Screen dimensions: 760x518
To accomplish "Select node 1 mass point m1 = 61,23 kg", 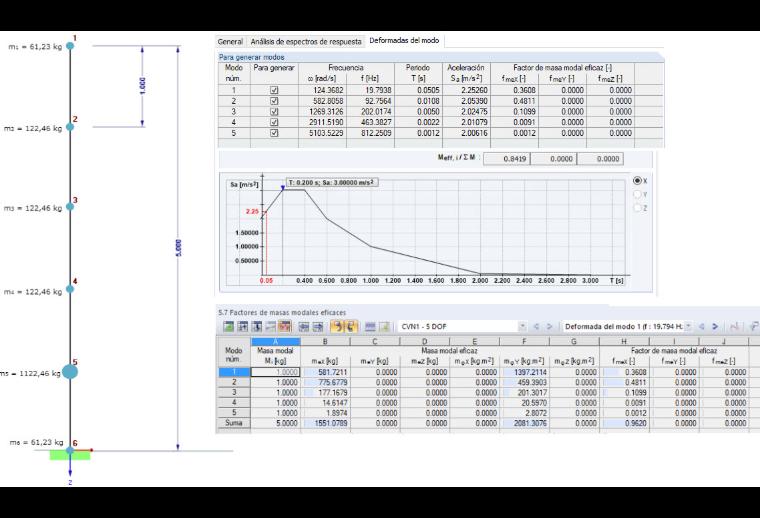I will (70, 46).
